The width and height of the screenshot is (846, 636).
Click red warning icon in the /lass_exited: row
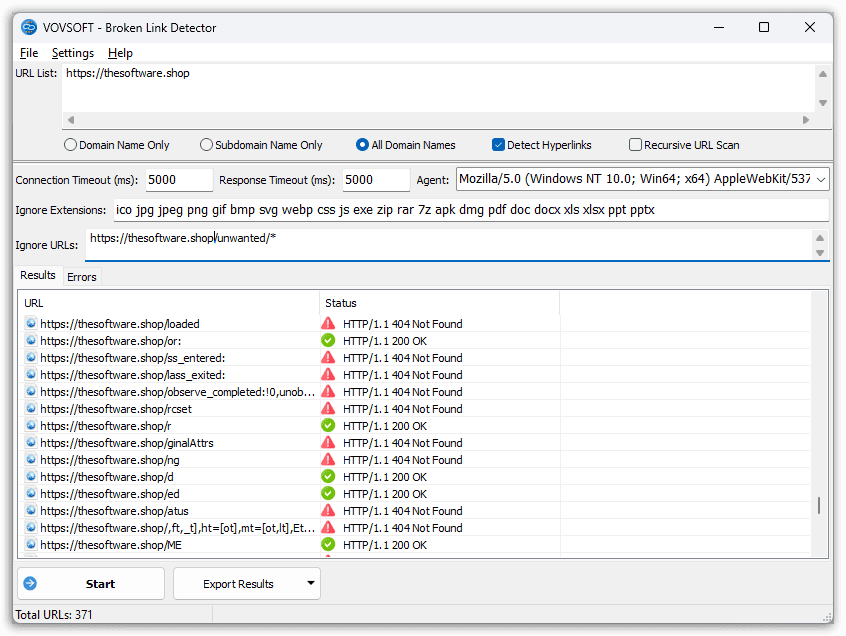[x=328, y=374]
